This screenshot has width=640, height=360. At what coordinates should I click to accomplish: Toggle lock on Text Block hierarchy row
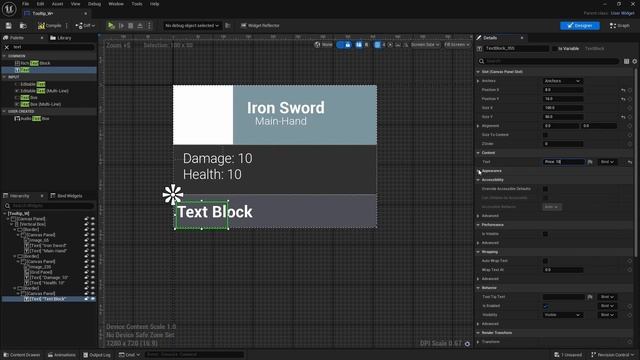87,299
